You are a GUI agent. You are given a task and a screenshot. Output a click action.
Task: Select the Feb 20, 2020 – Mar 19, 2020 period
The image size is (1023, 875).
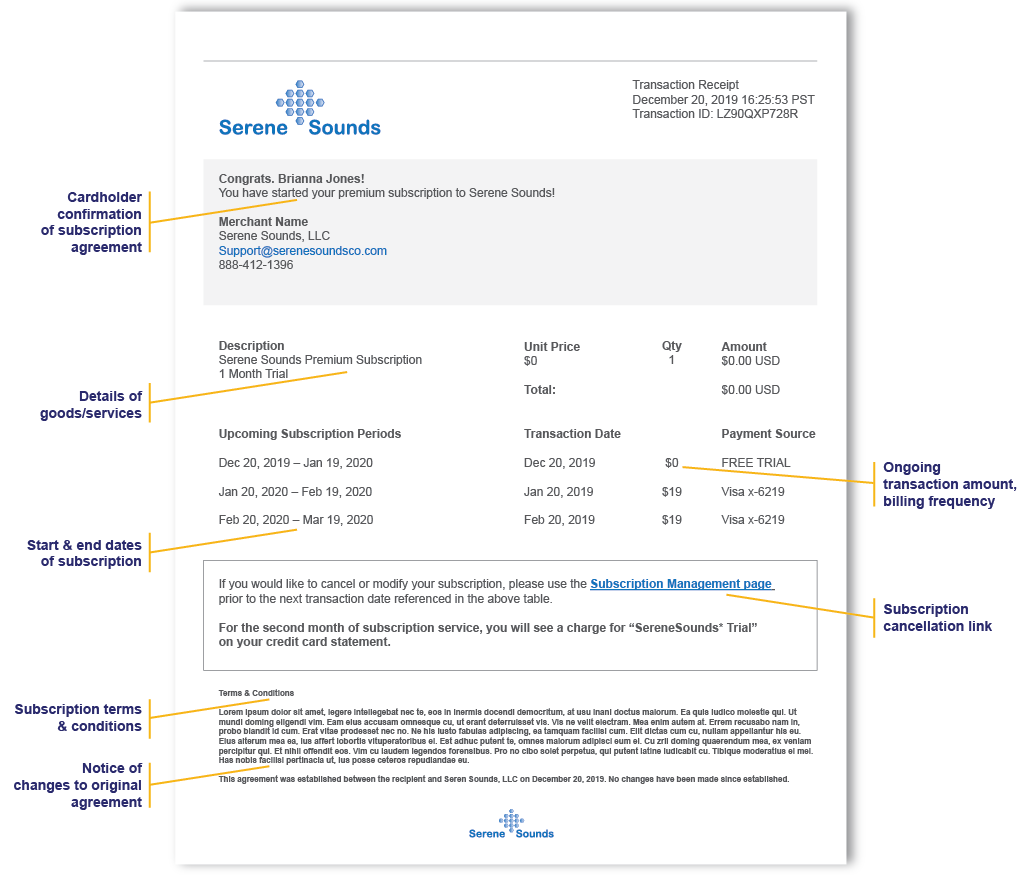(296, 520)
